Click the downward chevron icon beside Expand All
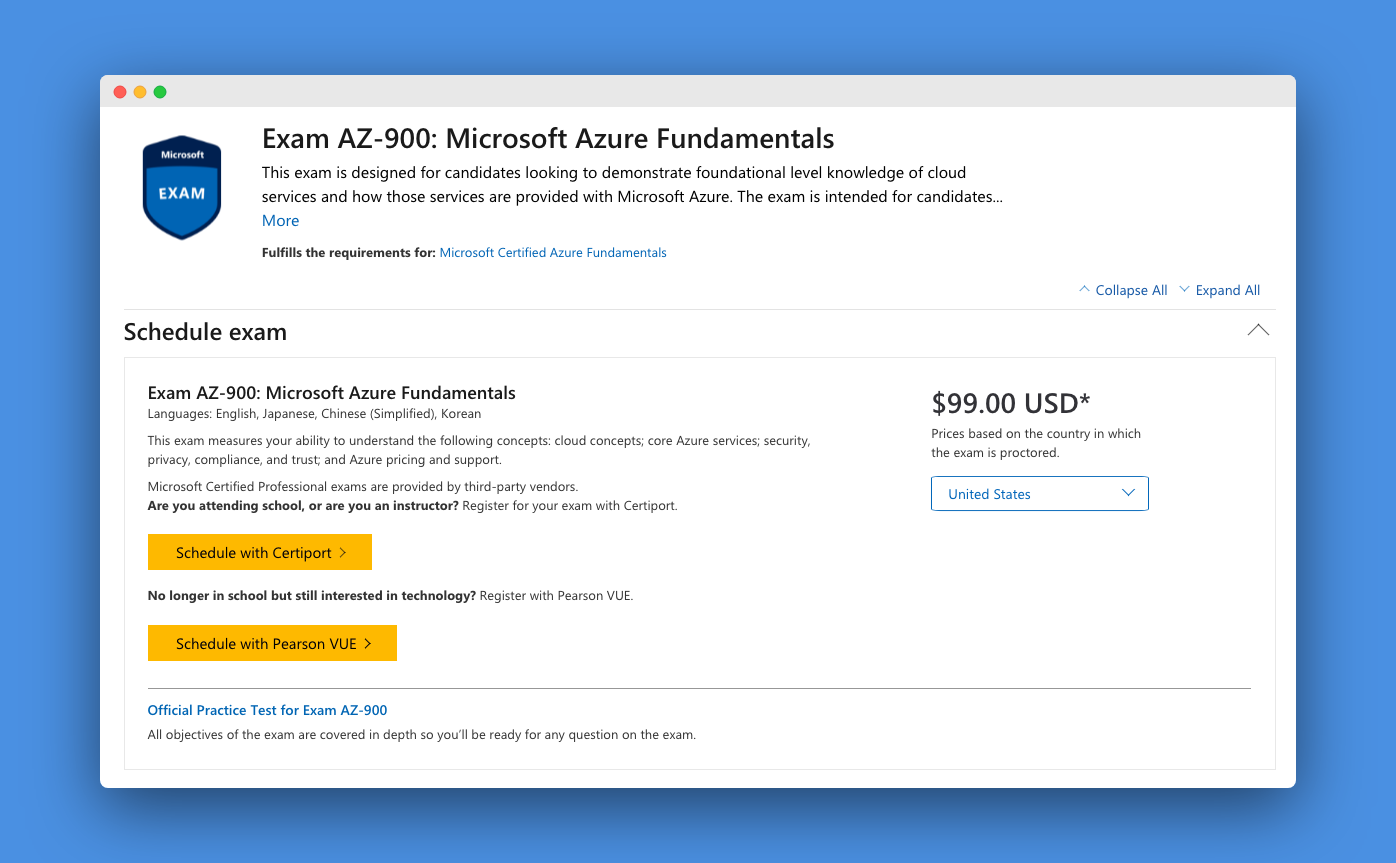1396x863 pixels. tap(1184, 290)
